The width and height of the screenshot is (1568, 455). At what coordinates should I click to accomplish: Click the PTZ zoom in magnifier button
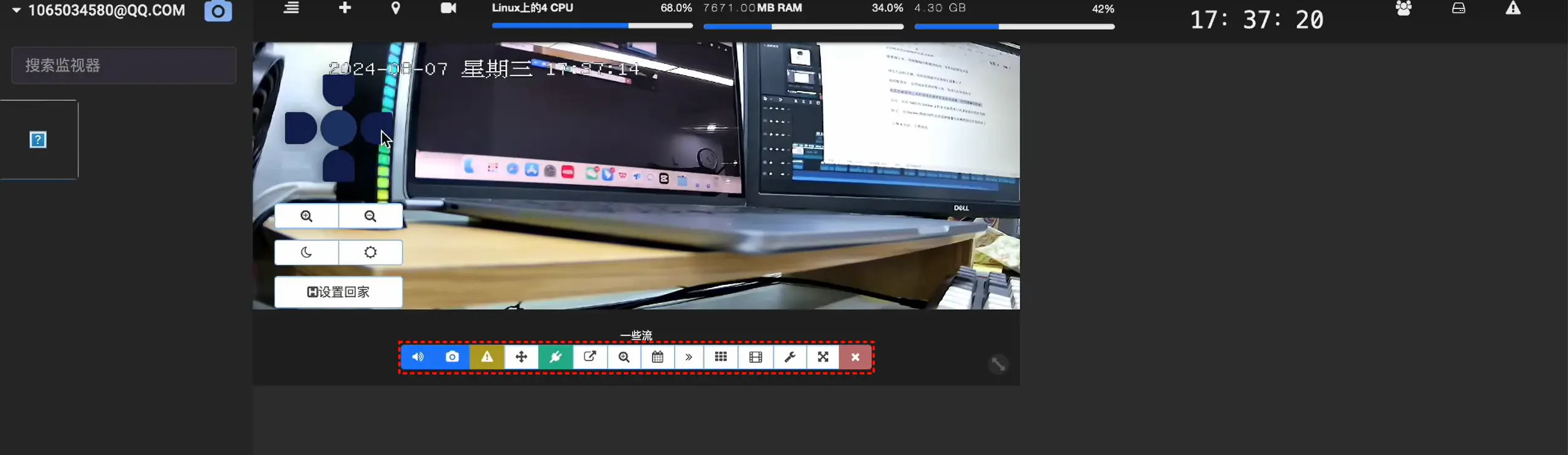(x=307, y=216)
